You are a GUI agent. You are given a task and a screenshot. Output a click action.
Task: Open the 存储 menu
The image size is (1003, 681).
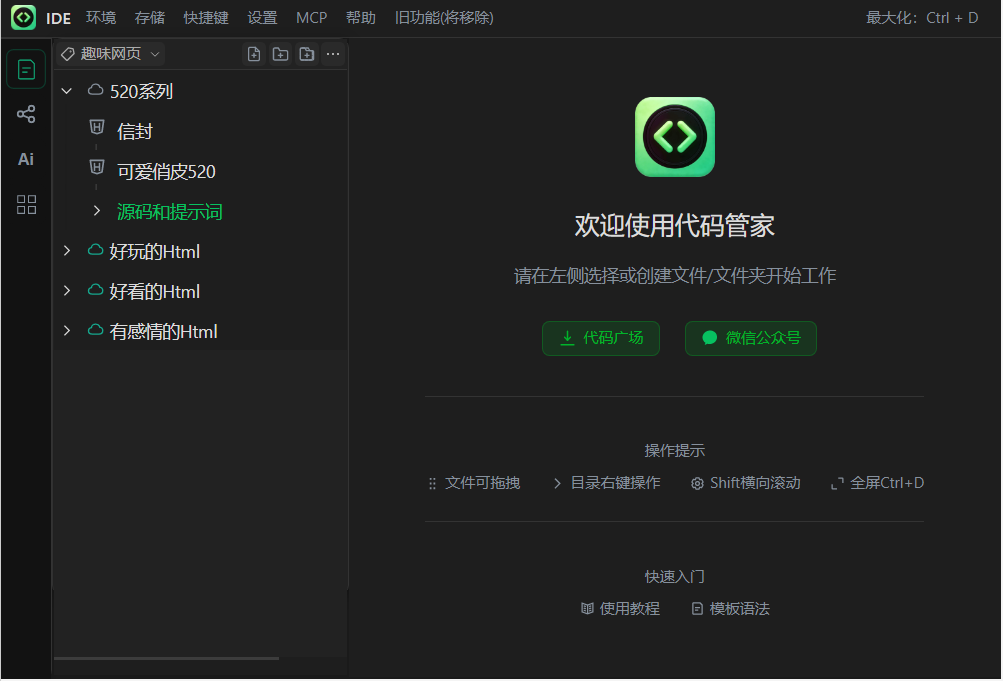coord(150,18)
